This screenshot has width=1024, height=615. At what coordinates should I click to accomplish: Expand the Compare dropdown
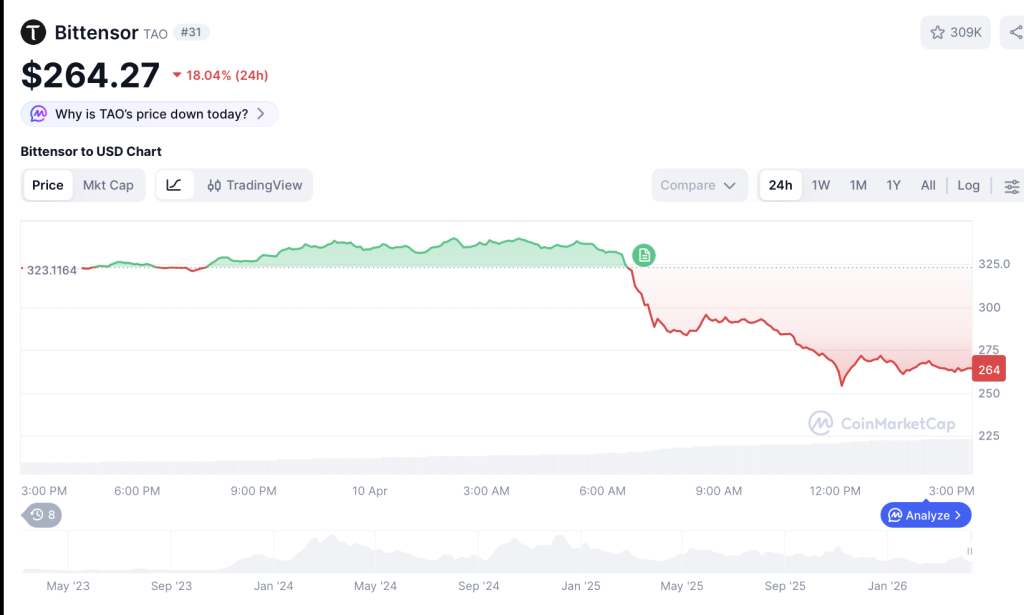click(x=699, y=185)
